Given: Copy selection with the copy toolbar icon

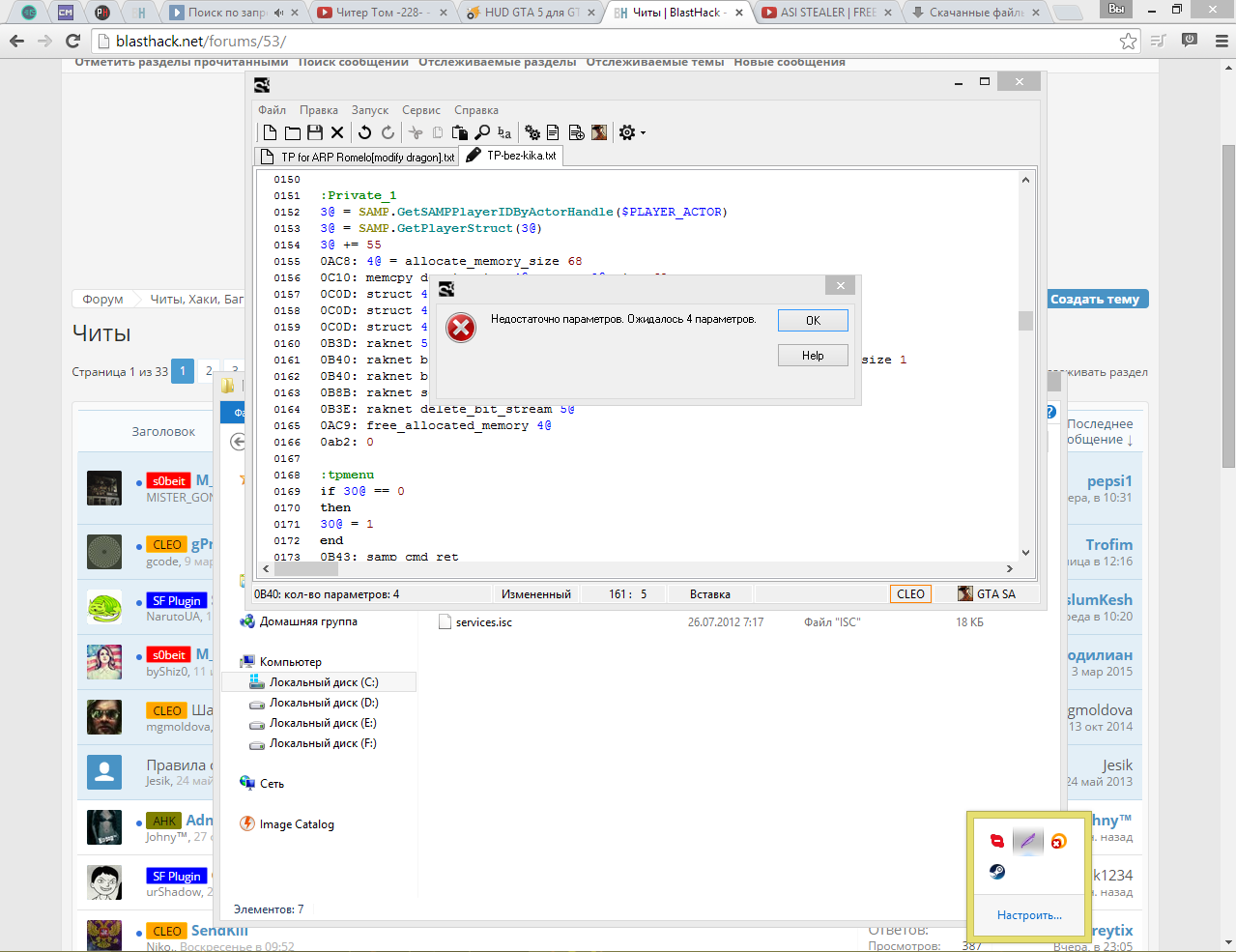Looking at the screenshot, I should point(438,132).
